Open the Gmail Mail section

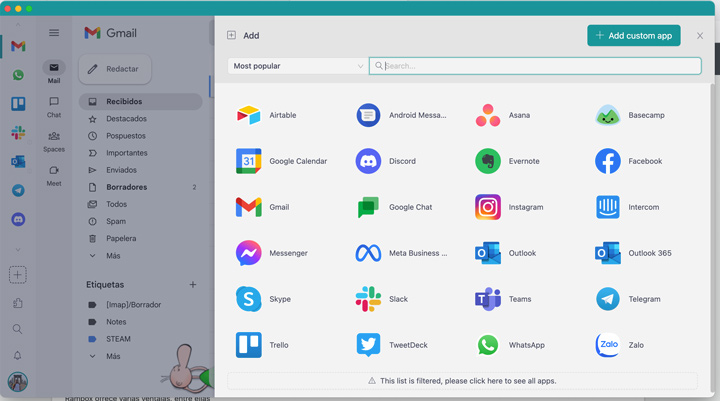pyautogui.click(x=54, y=72)
